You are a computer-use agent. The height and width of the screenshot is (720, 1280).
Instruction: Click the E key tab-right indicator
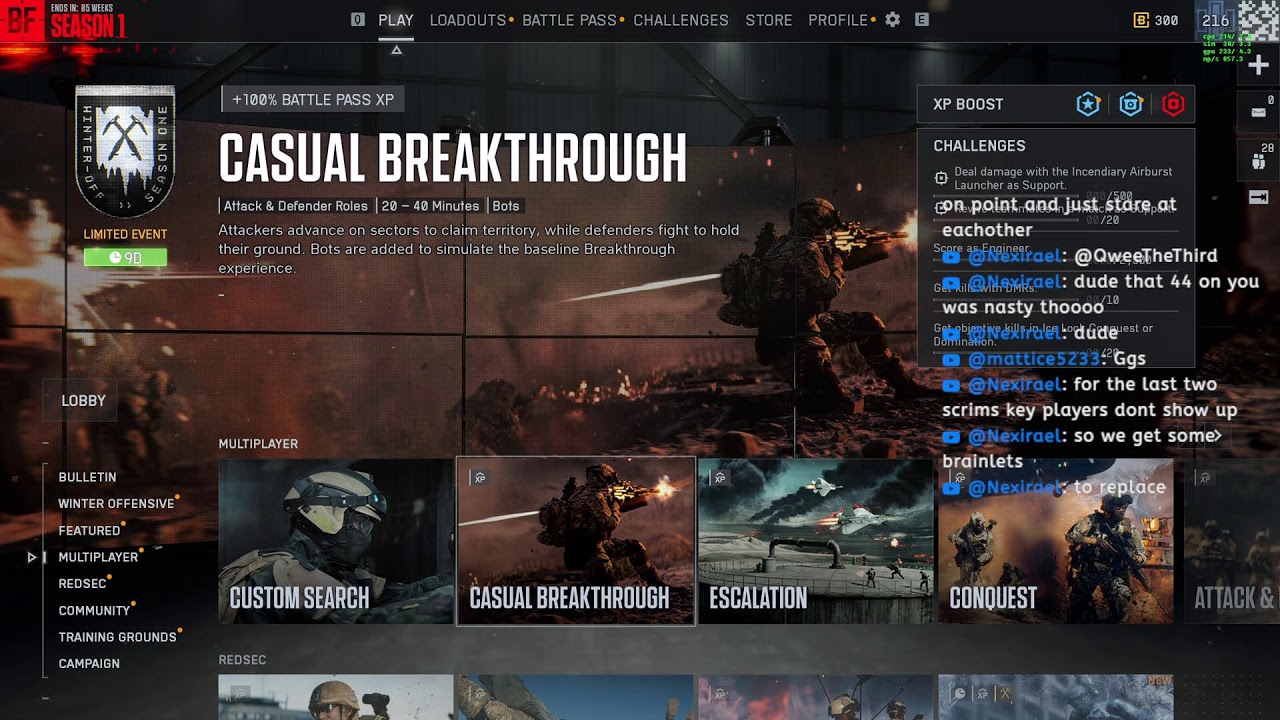click(x=922, y=20)
